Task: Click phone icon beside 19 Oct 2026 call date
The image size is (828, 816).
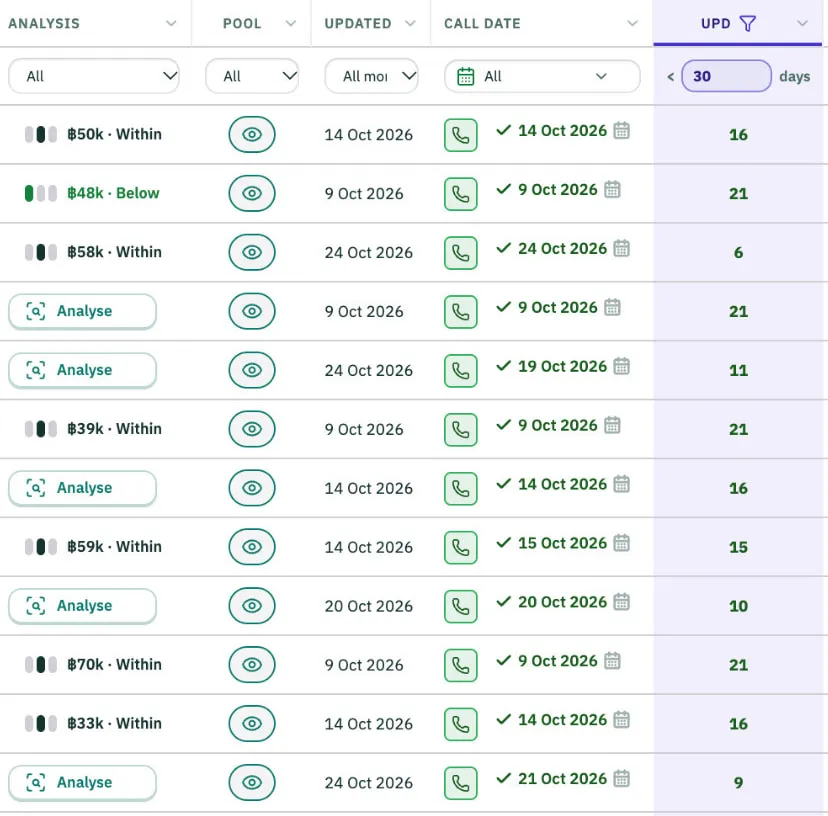Action: [x=460, y=371]
